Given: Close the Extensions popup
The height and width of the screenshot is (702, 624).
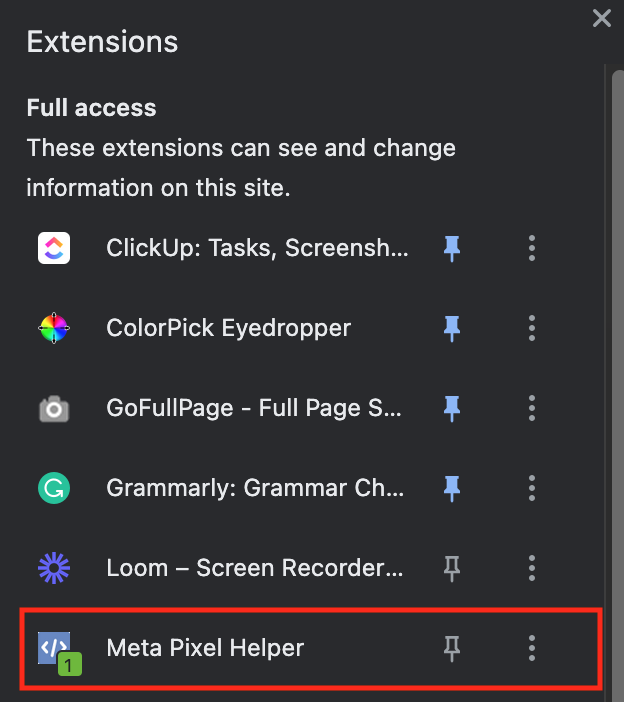Looking at the screenshot, I should click(602, 18).
